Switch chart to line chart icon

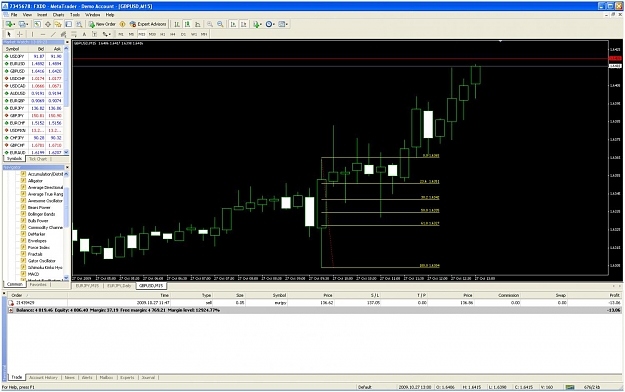pos(198,24)
